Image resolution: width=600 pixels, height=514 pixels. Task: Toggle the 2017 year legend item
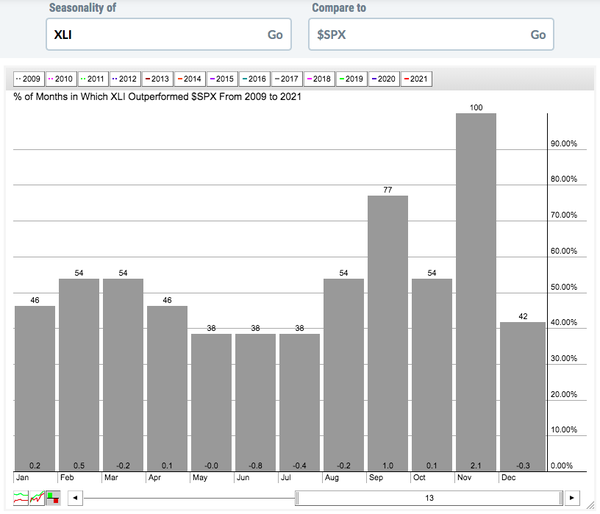(x=287, y=78)
